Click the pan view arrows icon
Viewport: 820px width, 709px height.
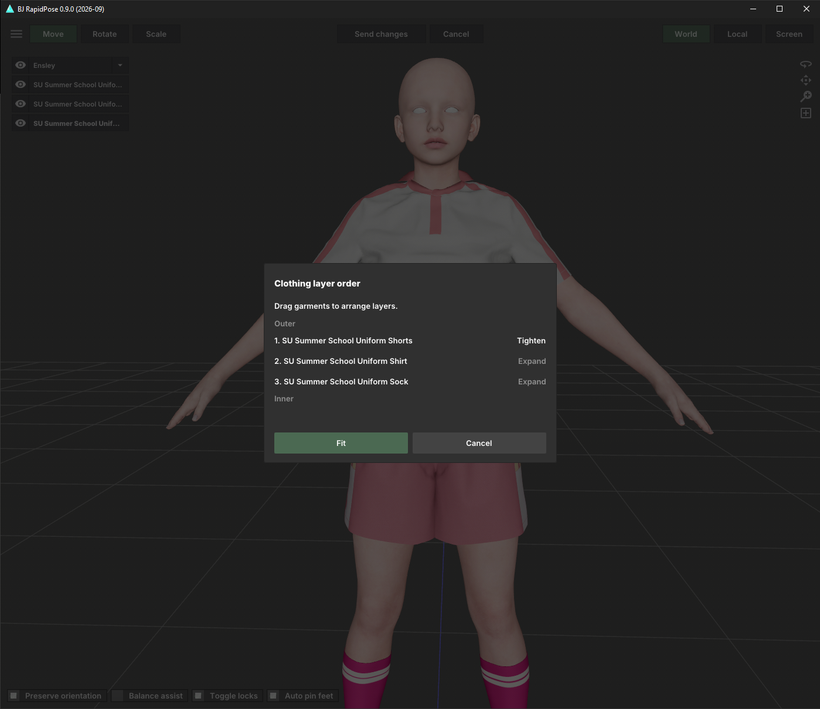[x=805, y=80]
